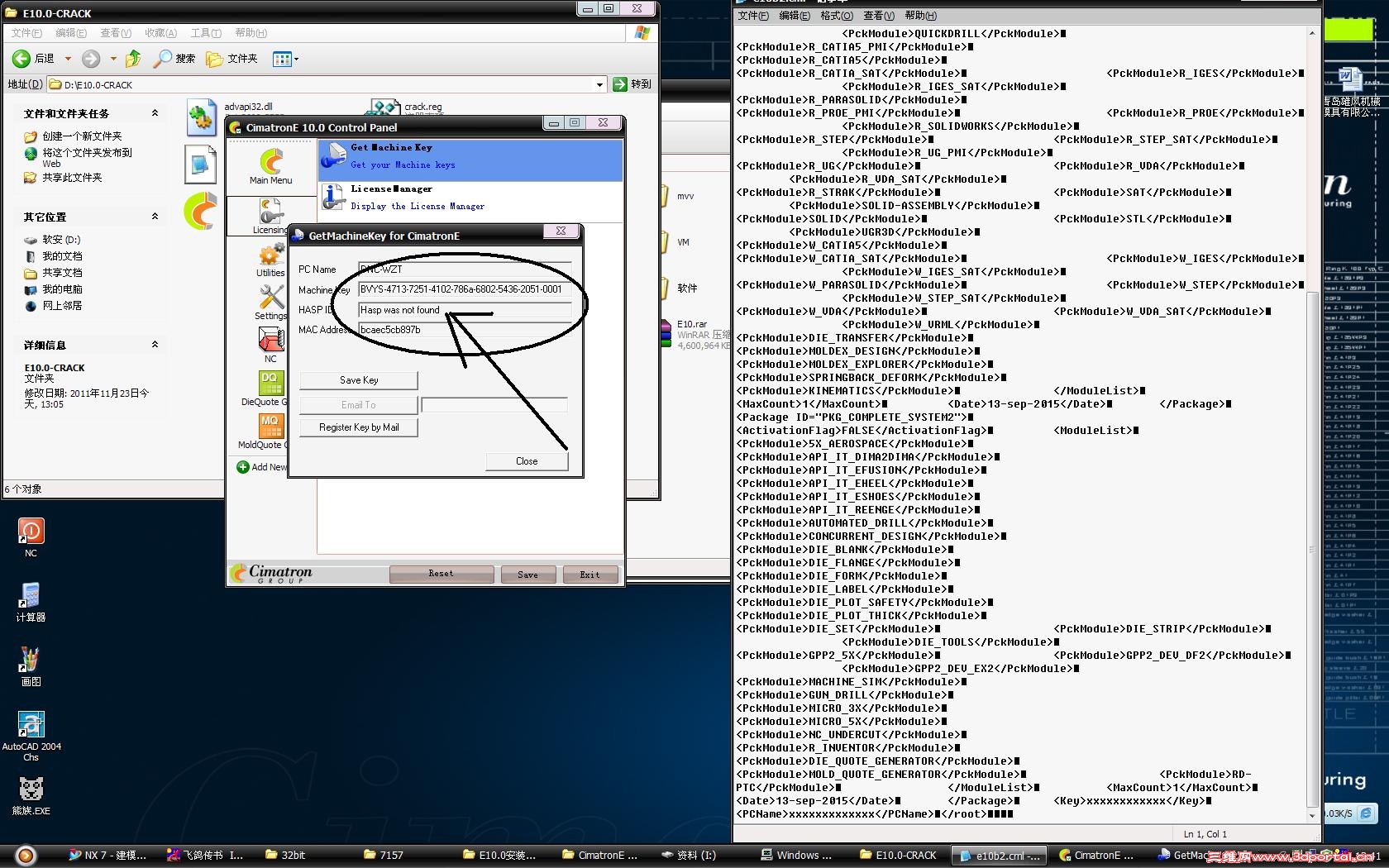The image size is (1389, 868).
Task: Open the views dropdown in Explorer toolbar
Action: [285, 59]
